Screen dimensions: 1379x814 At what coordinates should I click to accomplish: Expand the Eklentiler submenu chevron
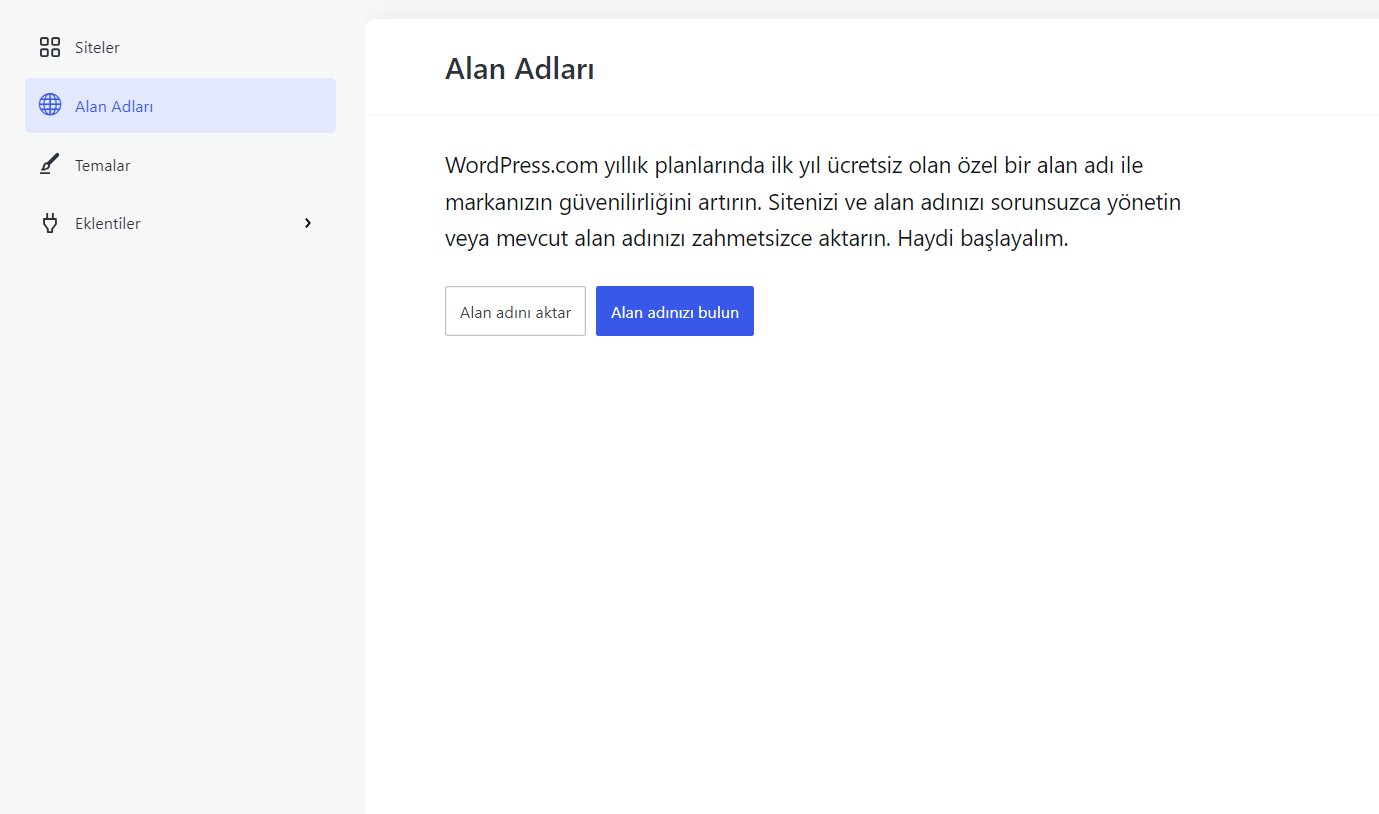point(308,223)
